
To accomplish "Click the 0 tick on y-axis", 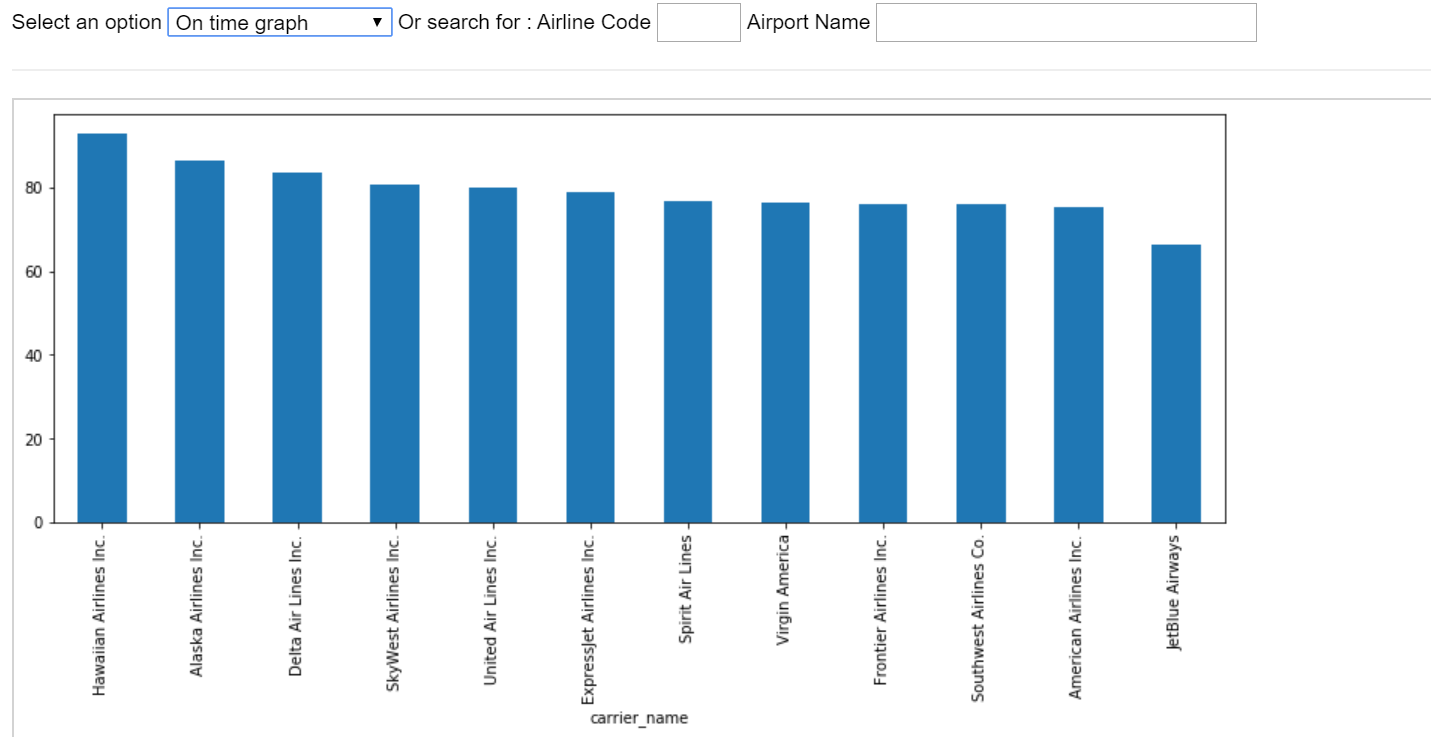I will pyautogui.click(x=37, y=522).
